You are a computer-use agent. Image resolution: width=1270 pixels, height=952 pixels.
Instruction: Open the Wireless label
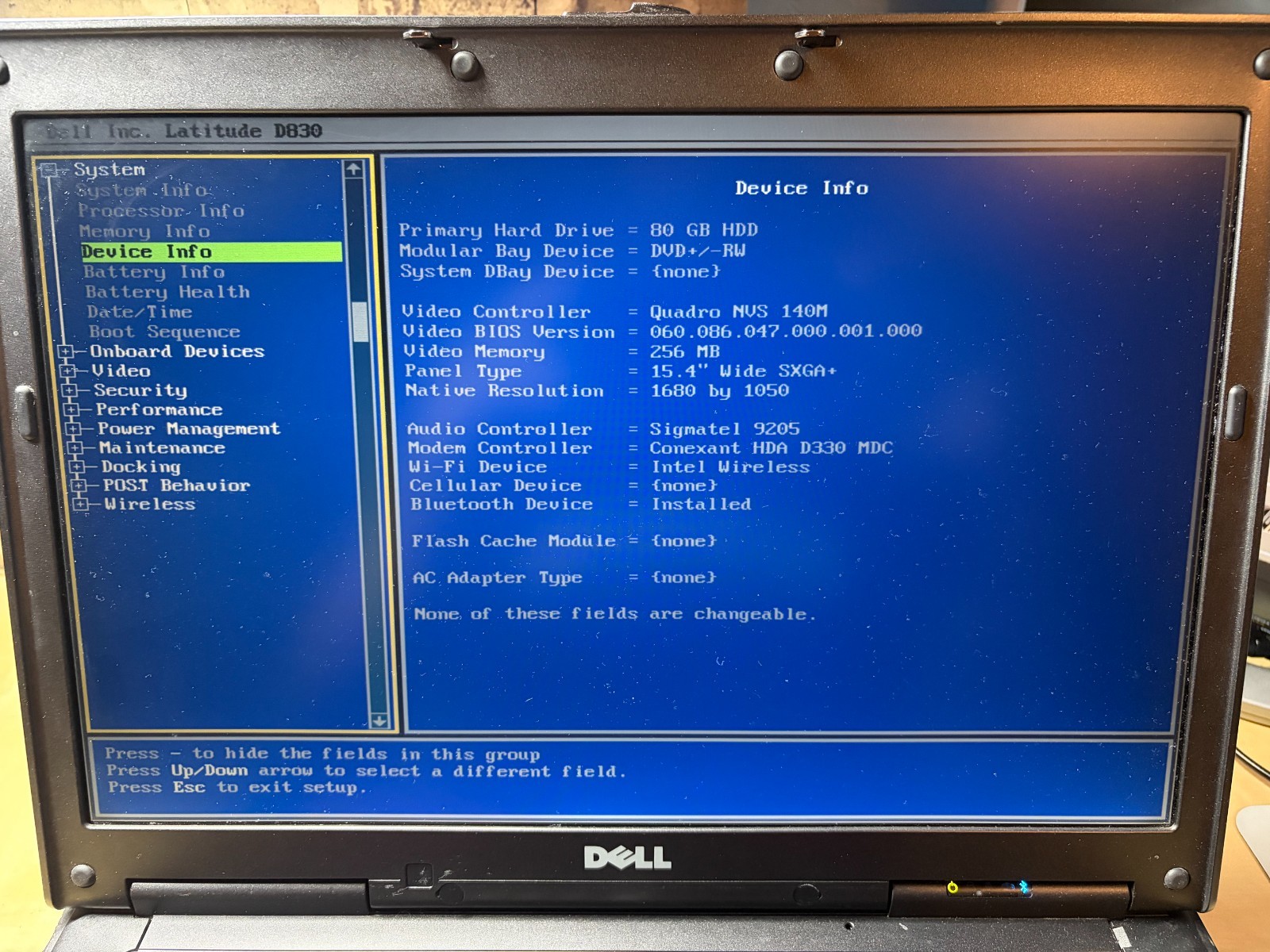[150, 504]
